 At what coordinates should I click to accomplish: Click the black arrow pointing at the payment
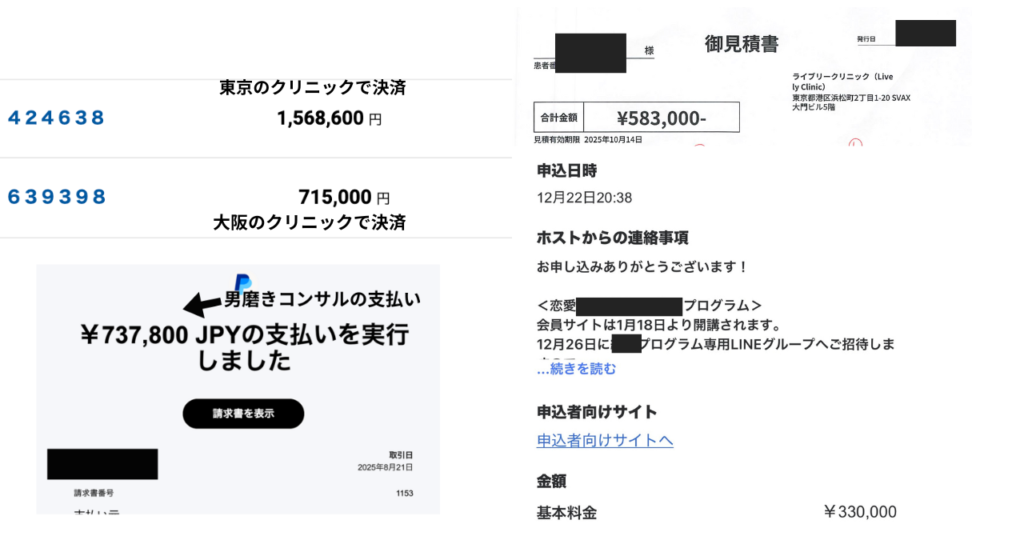201,304
